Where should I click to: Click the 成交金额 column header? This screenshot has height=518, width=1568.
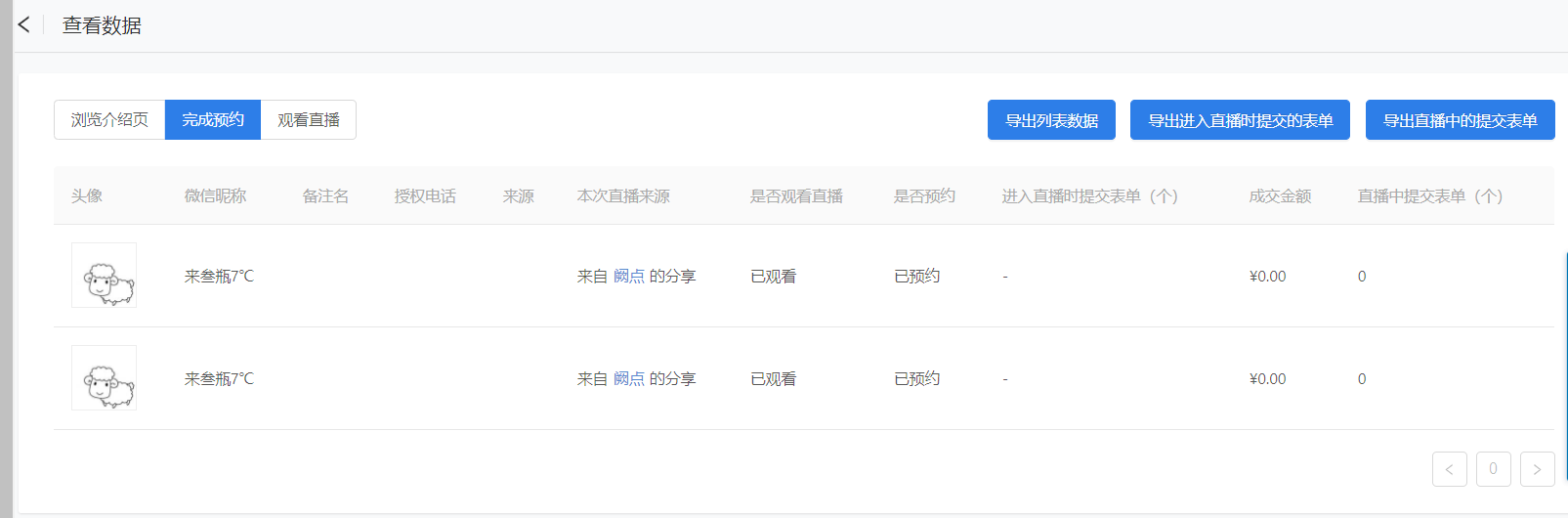coord(1280,196)
